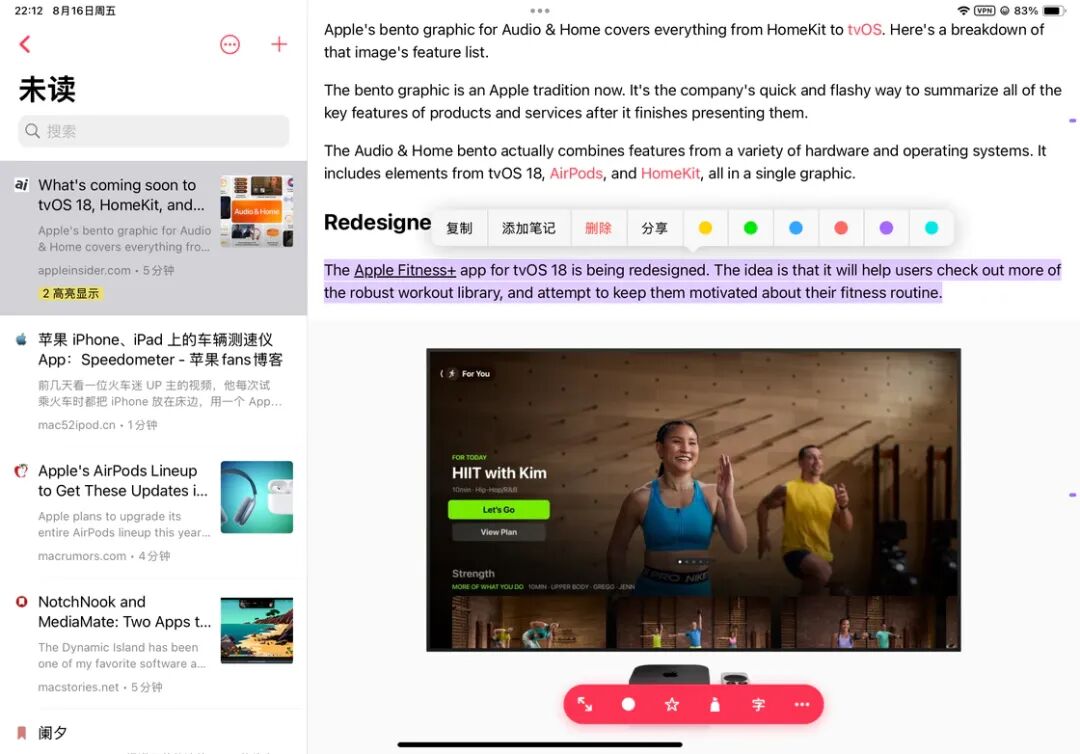Follow the Apple Fitness+ link
This screenshot has height=754, width=1080.
coord(405,271)
